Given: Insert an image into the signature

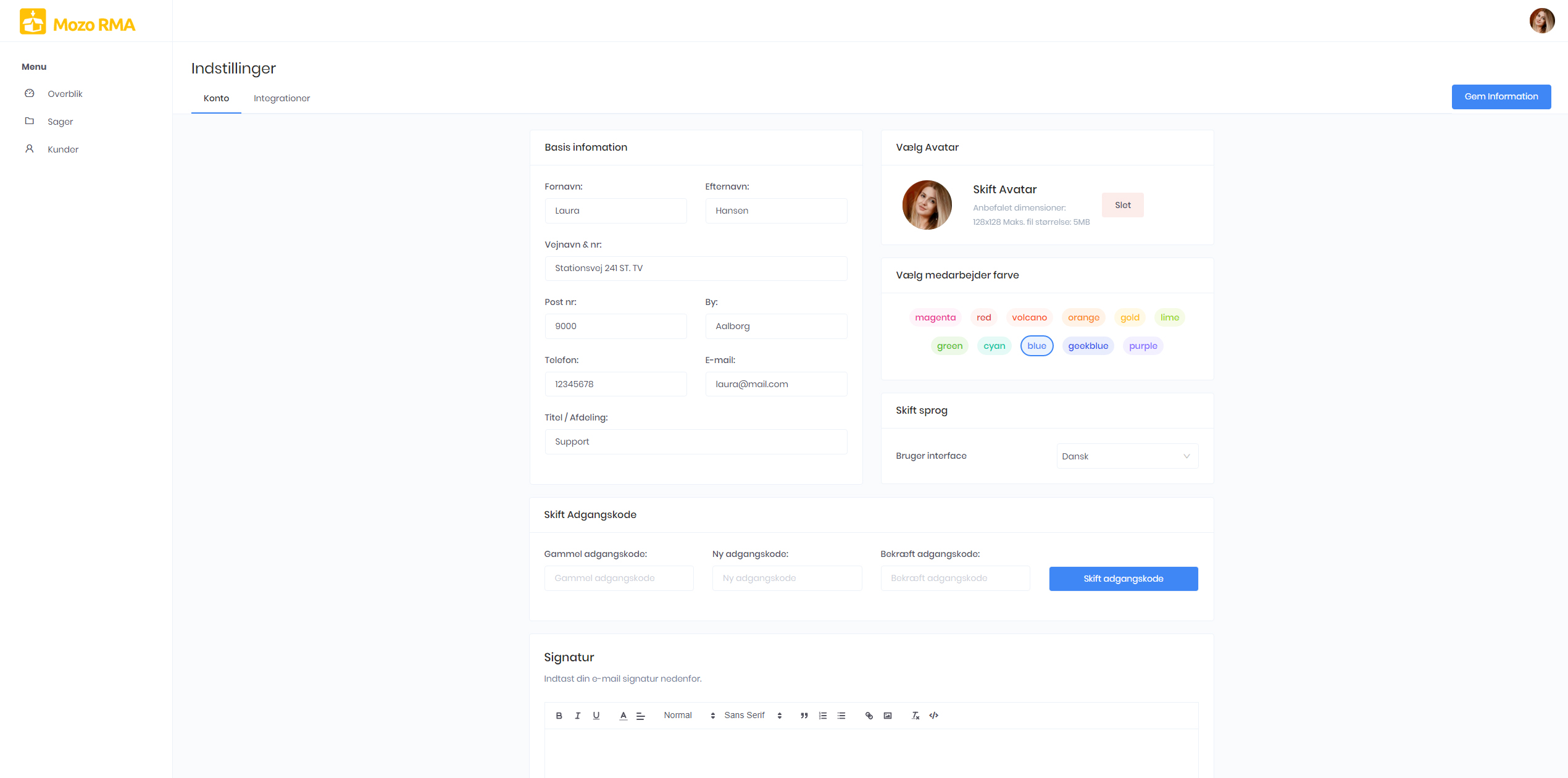Looking at the screenshot, I should 887,716.
